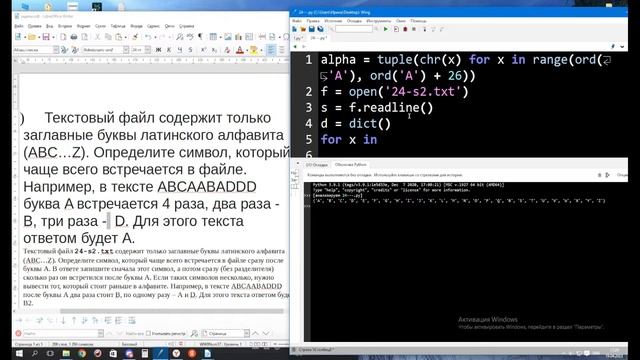Screen dimensions: 640x360
Task: Click the Open folder icon in Writer toolbar
Action: (32, 37)
